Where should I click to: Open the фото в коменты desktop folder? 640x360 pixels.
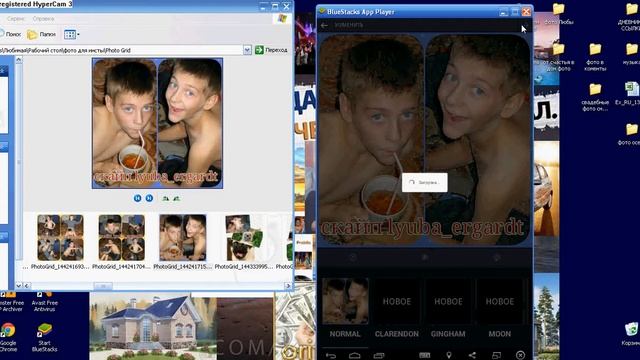tap(595, 57)
